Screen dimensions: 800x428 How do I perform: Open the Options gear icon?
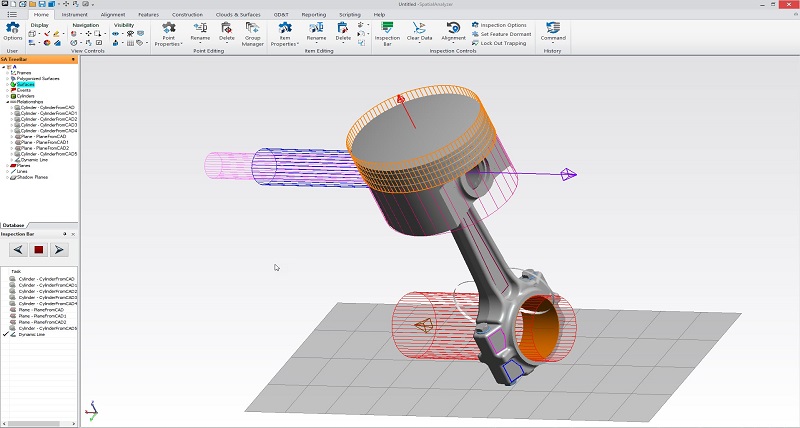(x=12, y=28)
